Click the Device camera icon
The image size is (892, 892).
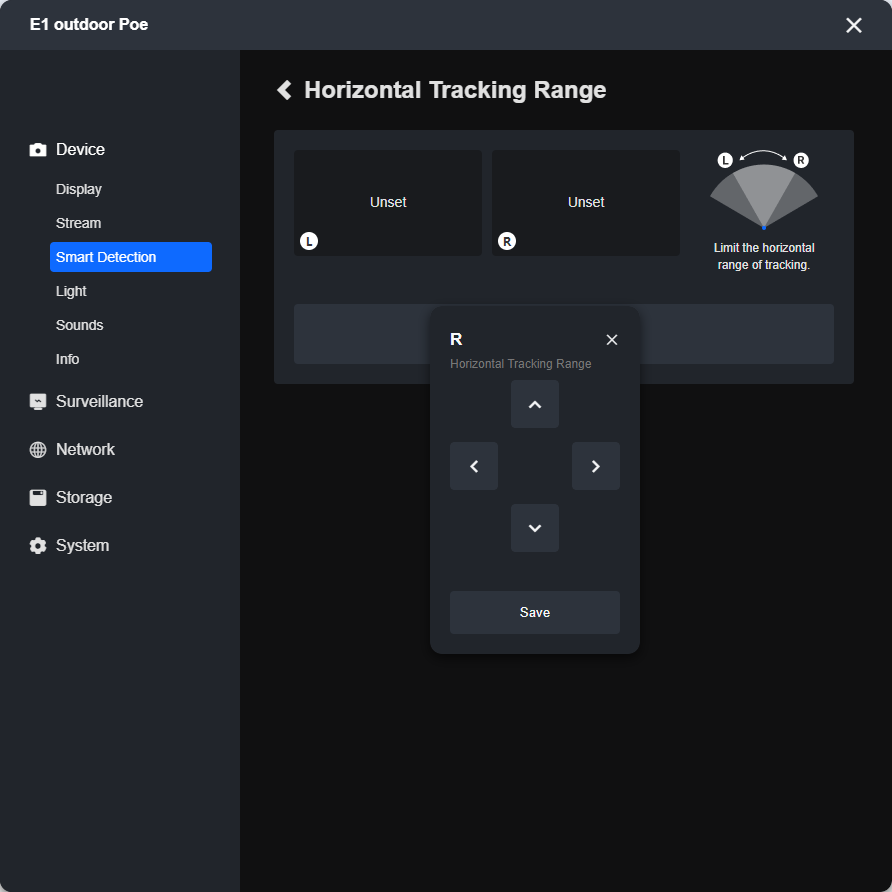pyautogui.click(x=38, y=150)
